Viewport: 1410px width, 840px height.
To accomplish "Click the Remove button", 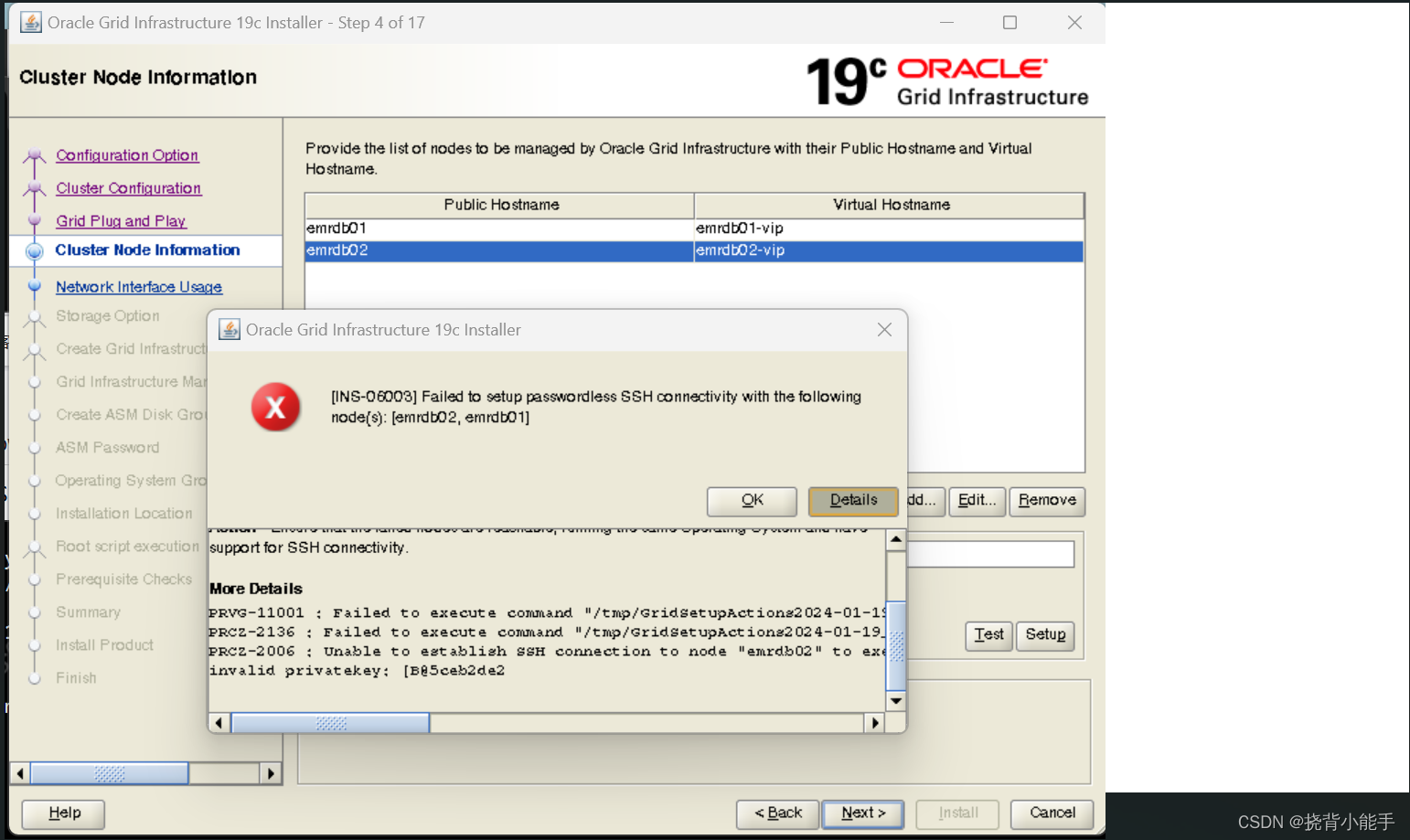I will (x=1047, y=501).
